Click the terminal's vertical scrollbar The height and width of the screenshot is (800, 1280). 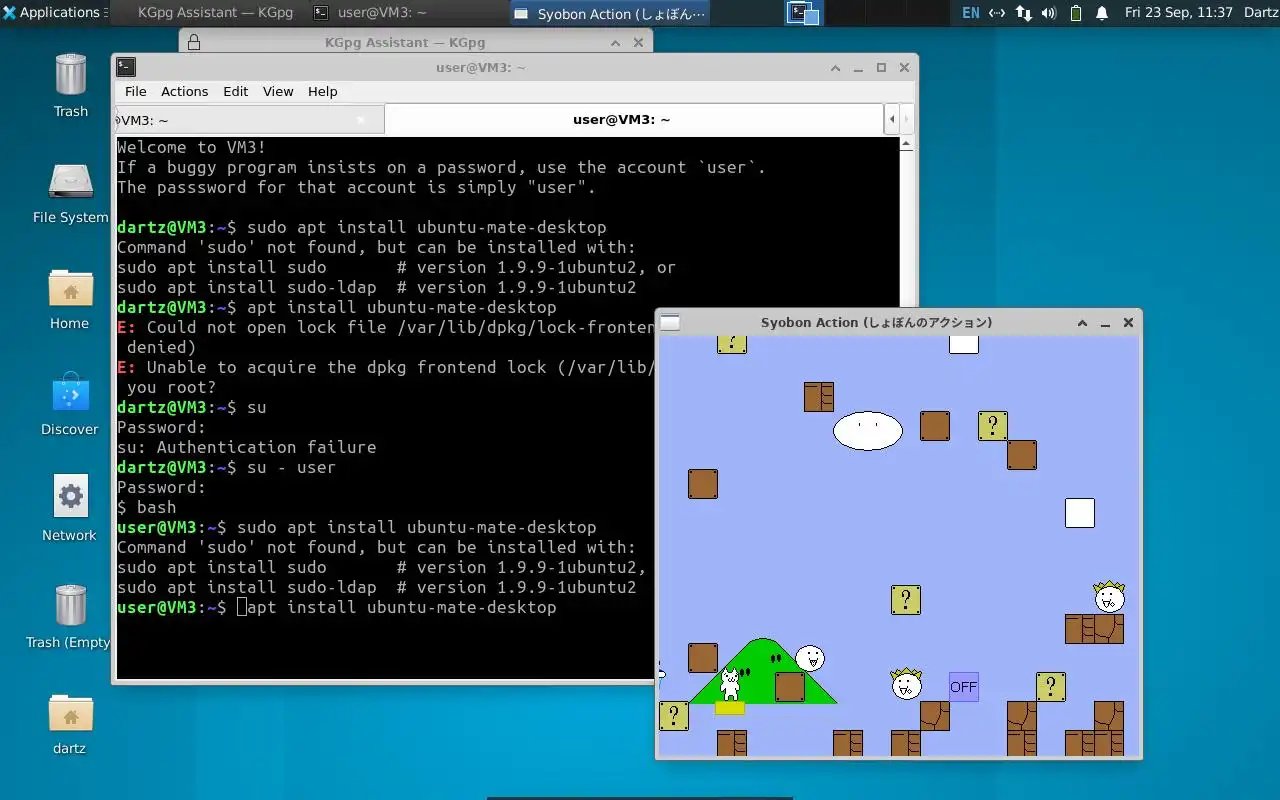coord(908,410)
